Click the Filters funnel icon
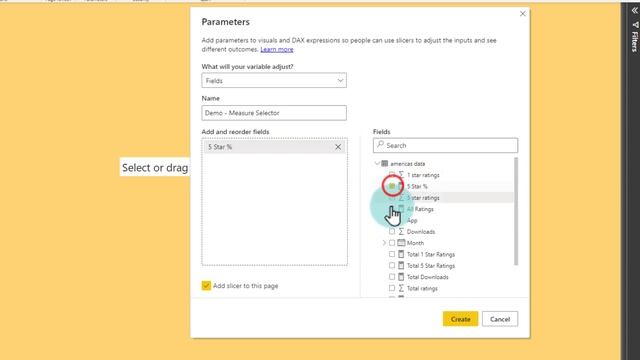 [x=635, y=25]
